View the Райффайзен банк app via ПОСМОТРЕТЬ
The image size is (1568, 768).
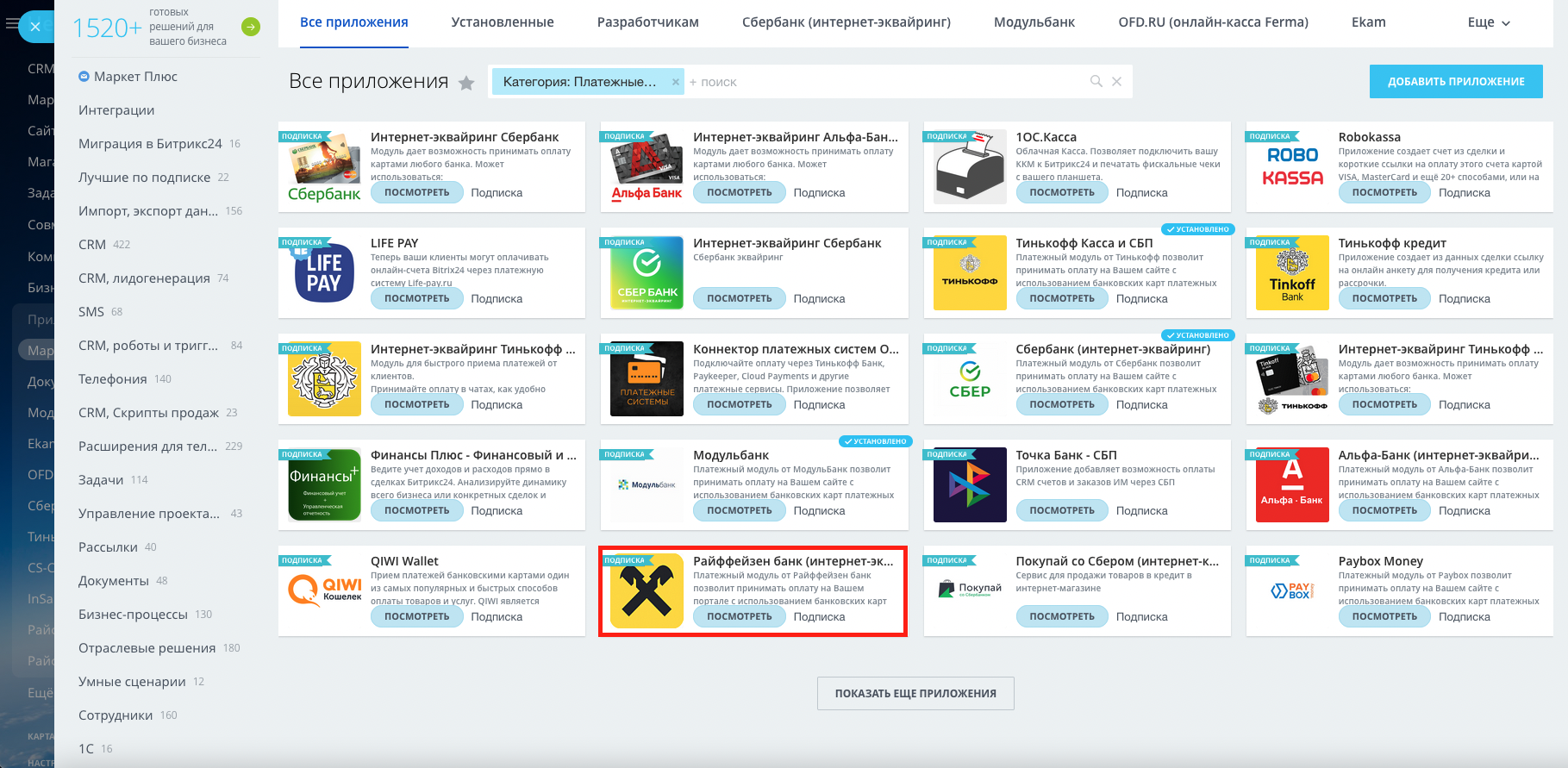click(740, 617)
